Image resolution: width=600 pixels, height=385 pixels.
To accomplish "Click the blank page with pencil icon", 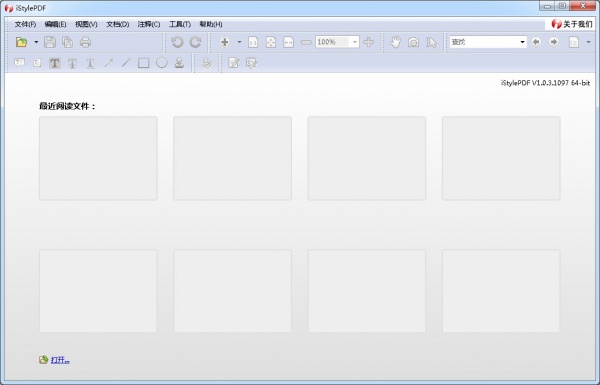I will [234, 63].
